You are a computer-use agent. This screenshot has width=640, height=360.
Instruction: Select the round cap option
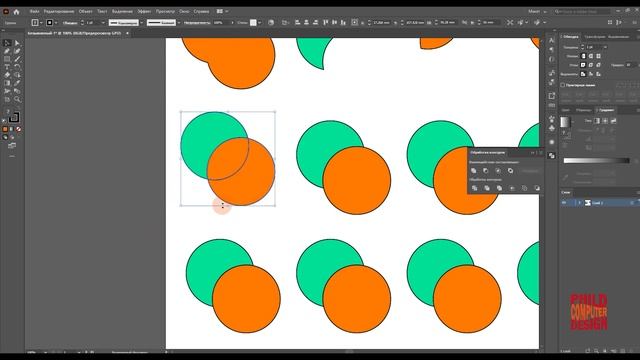[x=591, y=56]
